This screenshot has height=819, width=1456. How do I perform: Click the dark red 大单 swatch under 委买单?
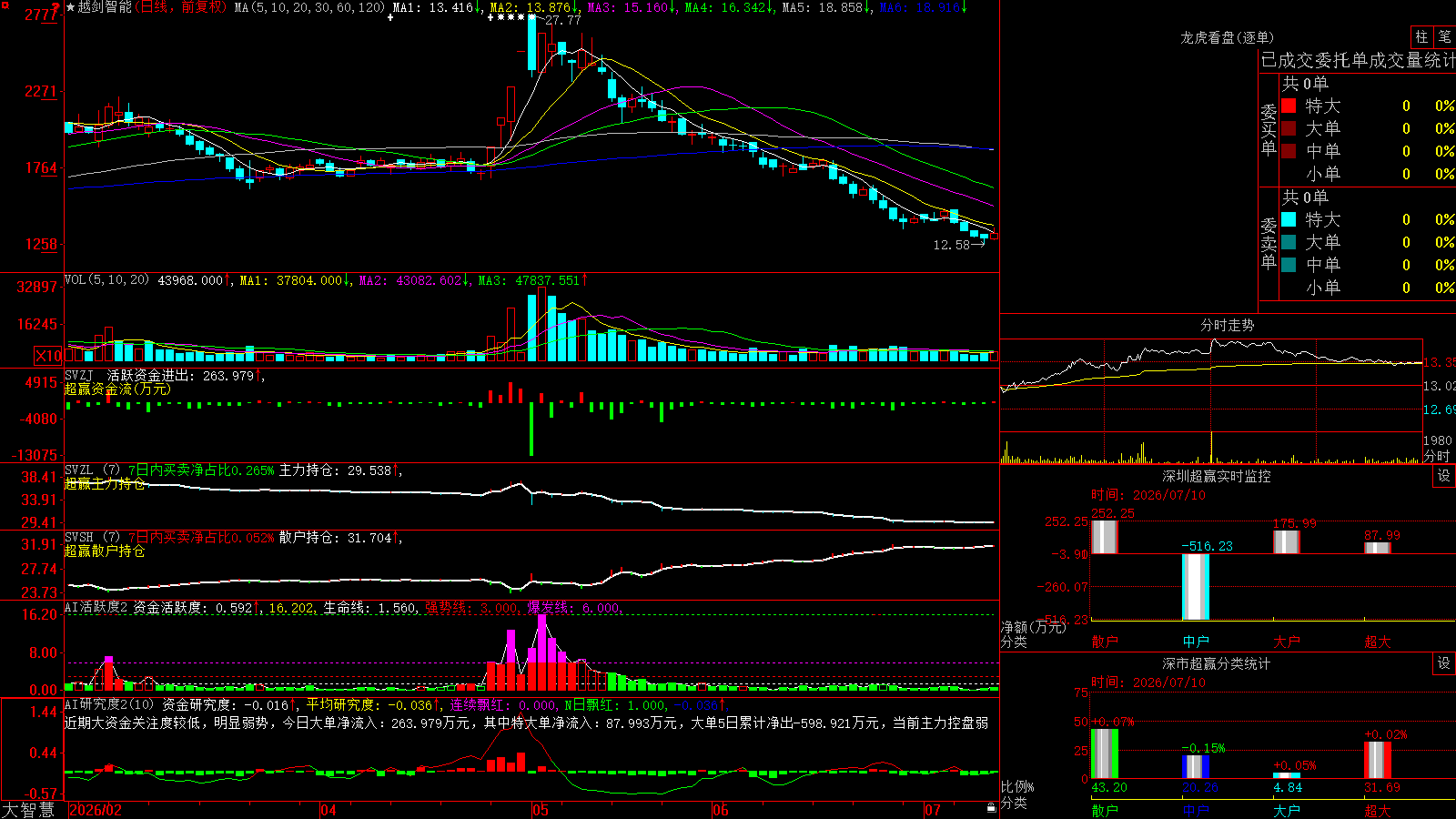[1289, 128]
